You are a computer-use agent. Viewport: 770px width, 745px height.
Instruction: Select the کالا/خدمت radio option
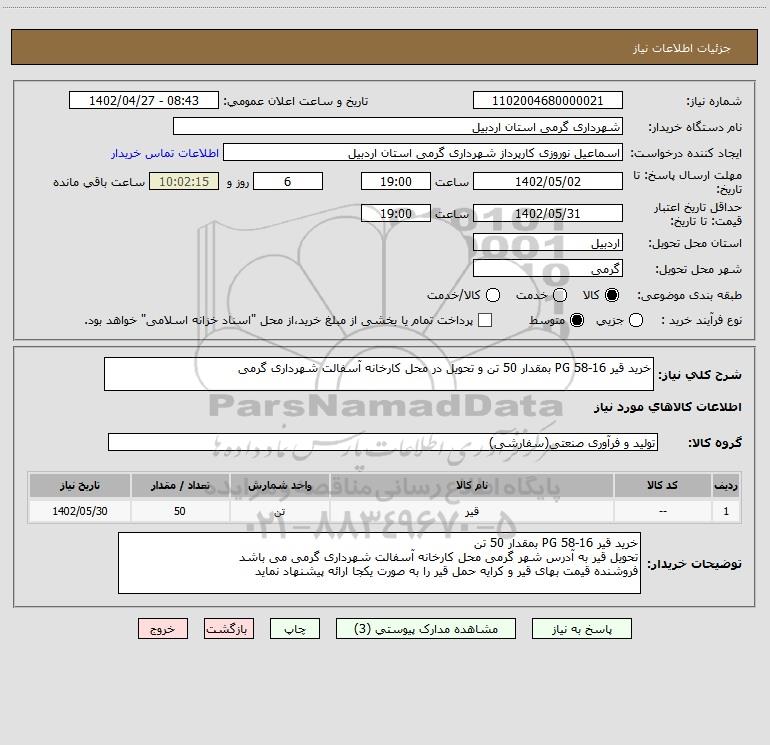(x=493, y=295)
